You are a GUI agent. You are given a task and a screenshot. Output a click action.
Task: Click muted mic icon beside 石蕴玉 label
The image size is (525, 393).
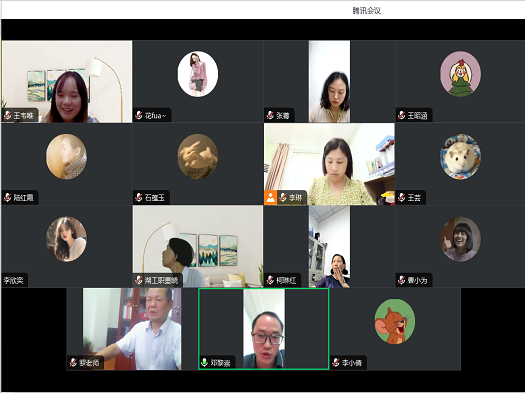point(139,198)
